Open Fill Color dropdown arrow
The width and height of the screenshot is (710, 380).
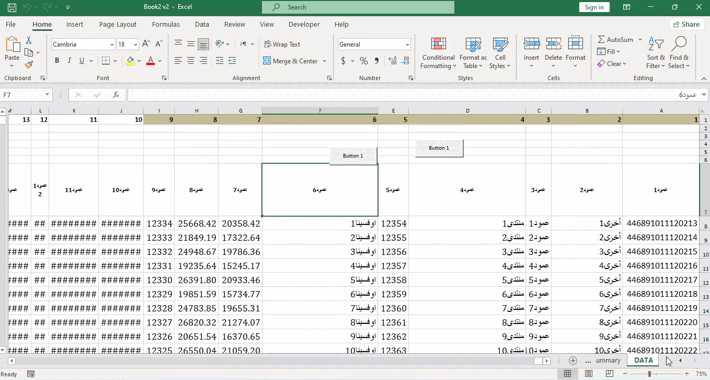click(139, 61)
